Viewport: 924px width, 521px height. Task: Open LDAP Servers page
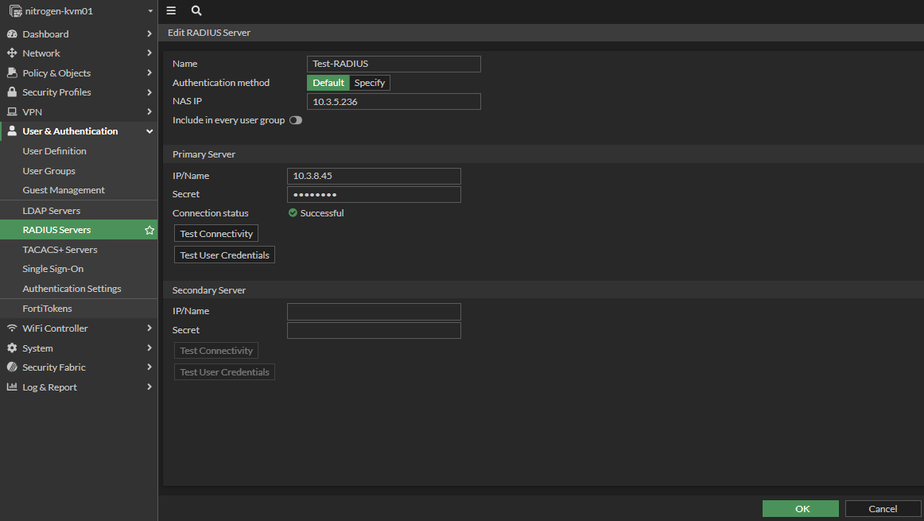[x=52, y=211]
